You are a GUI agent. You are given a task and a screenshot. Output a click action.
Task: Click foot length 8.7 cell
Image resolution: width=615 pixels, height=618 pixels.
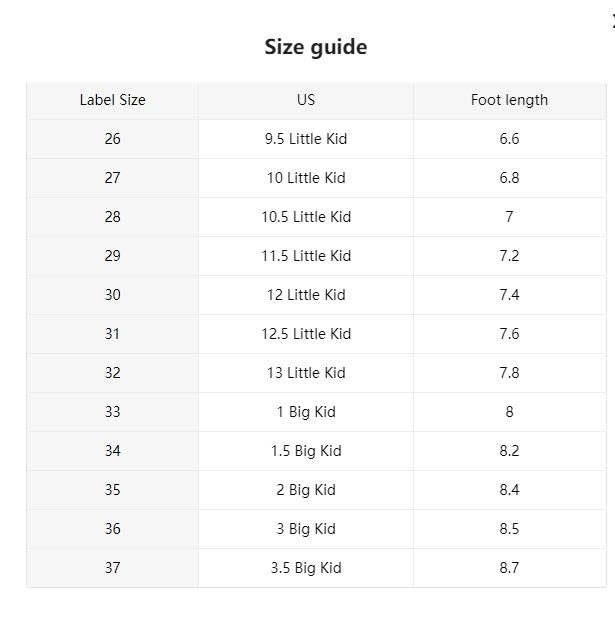(x=509, y=568)
